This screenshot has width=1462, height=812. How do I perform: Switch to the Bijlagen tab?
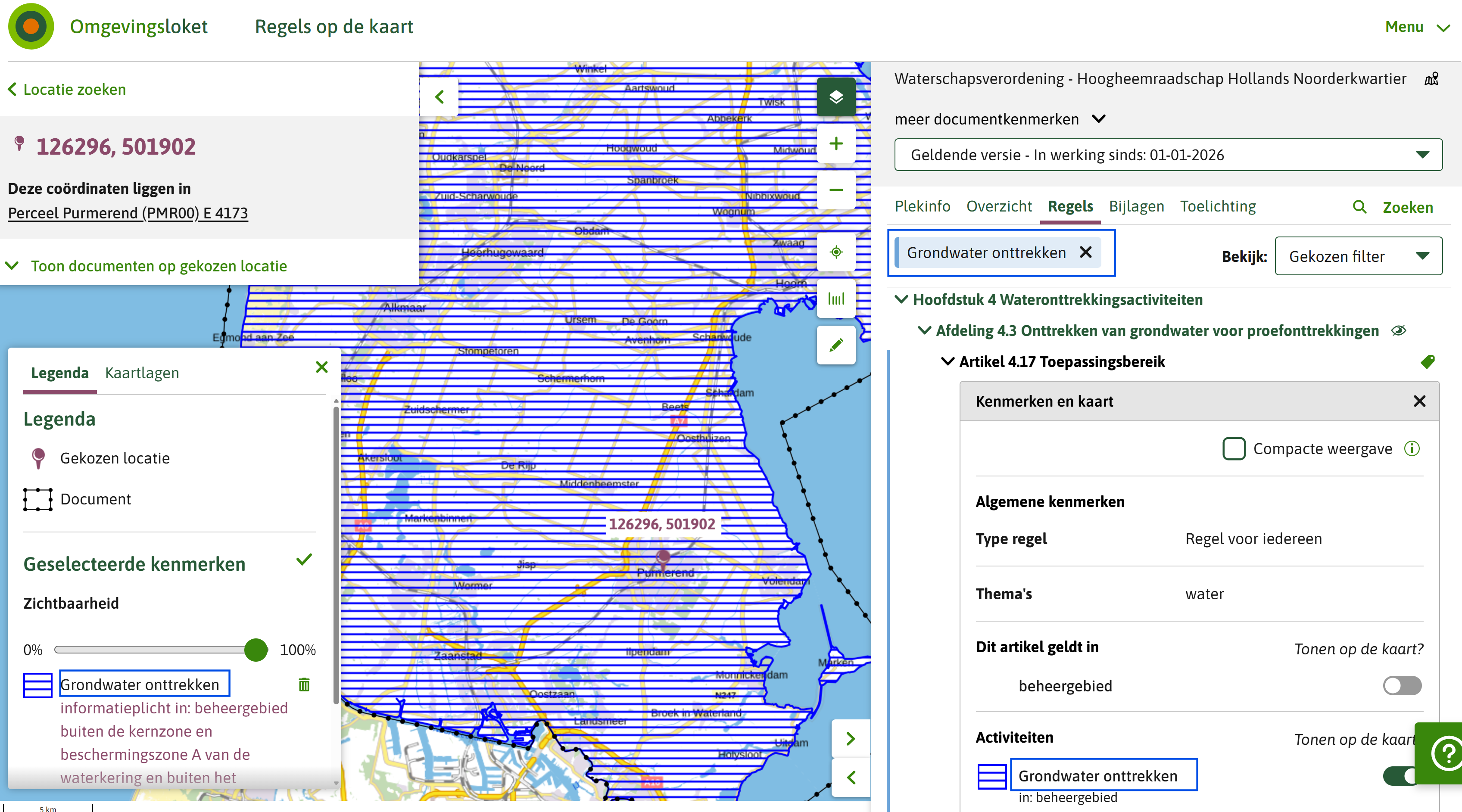coord(1136,206)
